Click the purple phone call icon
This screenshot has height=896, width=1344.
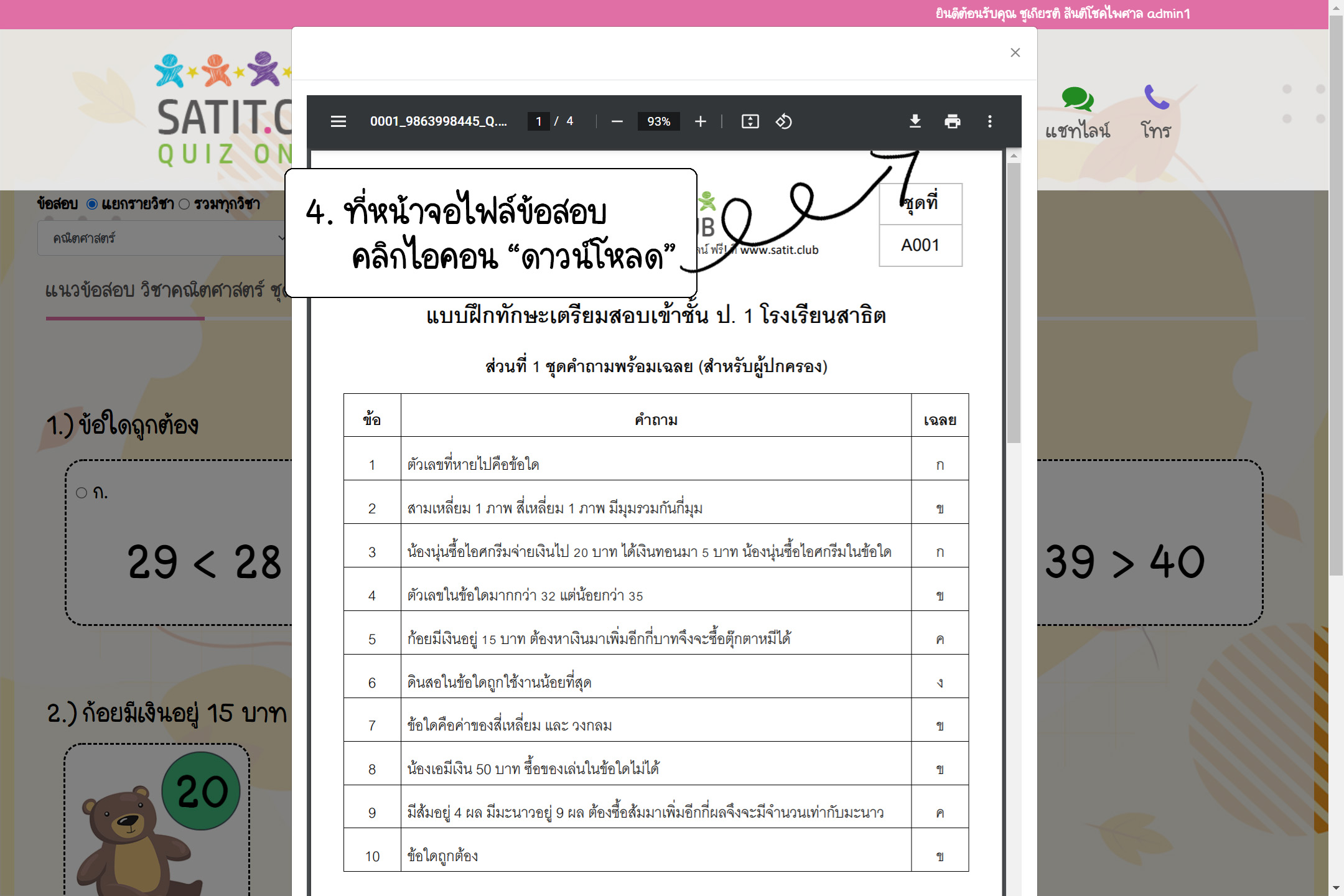coord(1156,98)
